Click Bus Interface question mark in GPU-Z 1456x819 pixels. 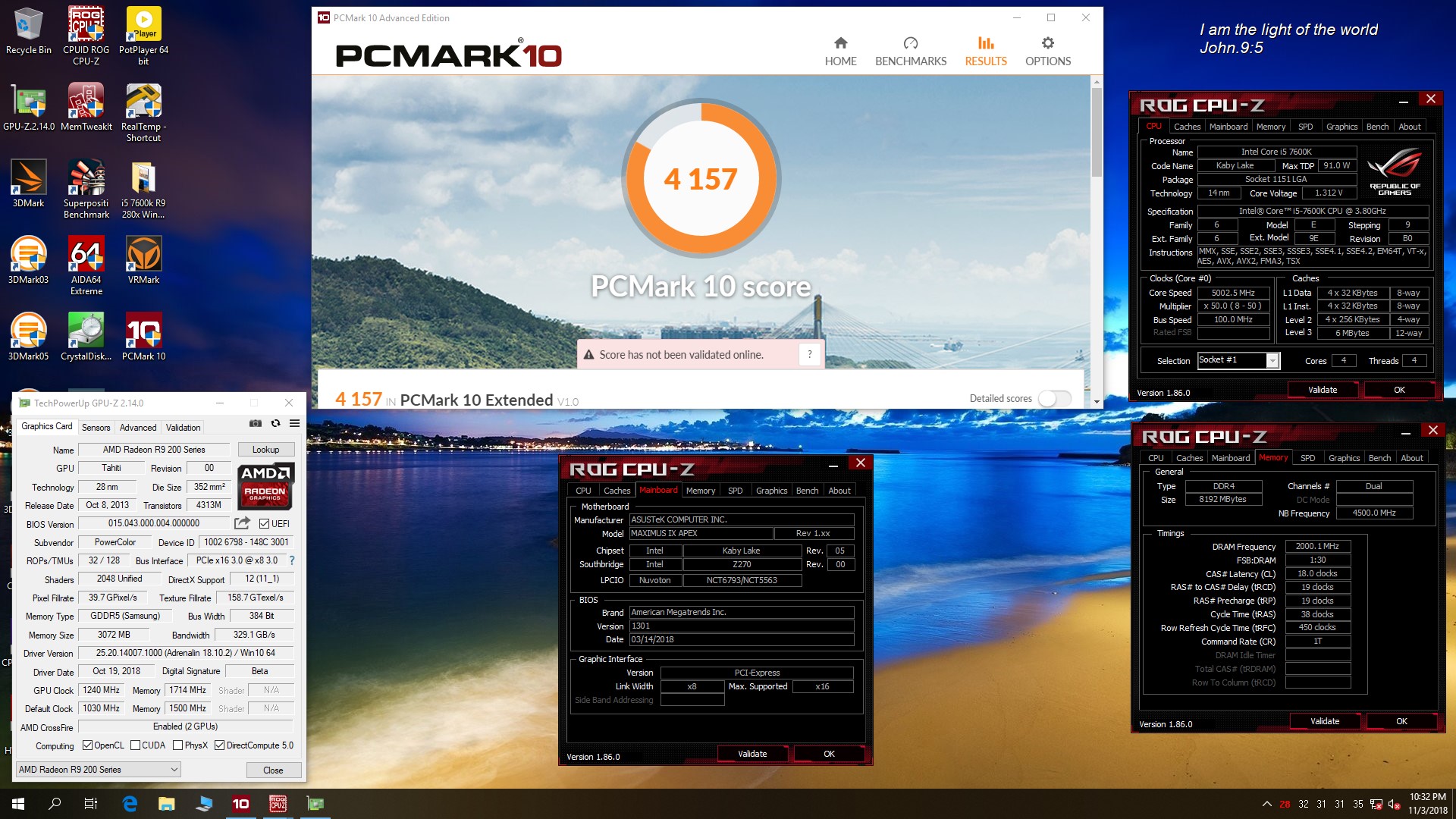pos(292,560)
